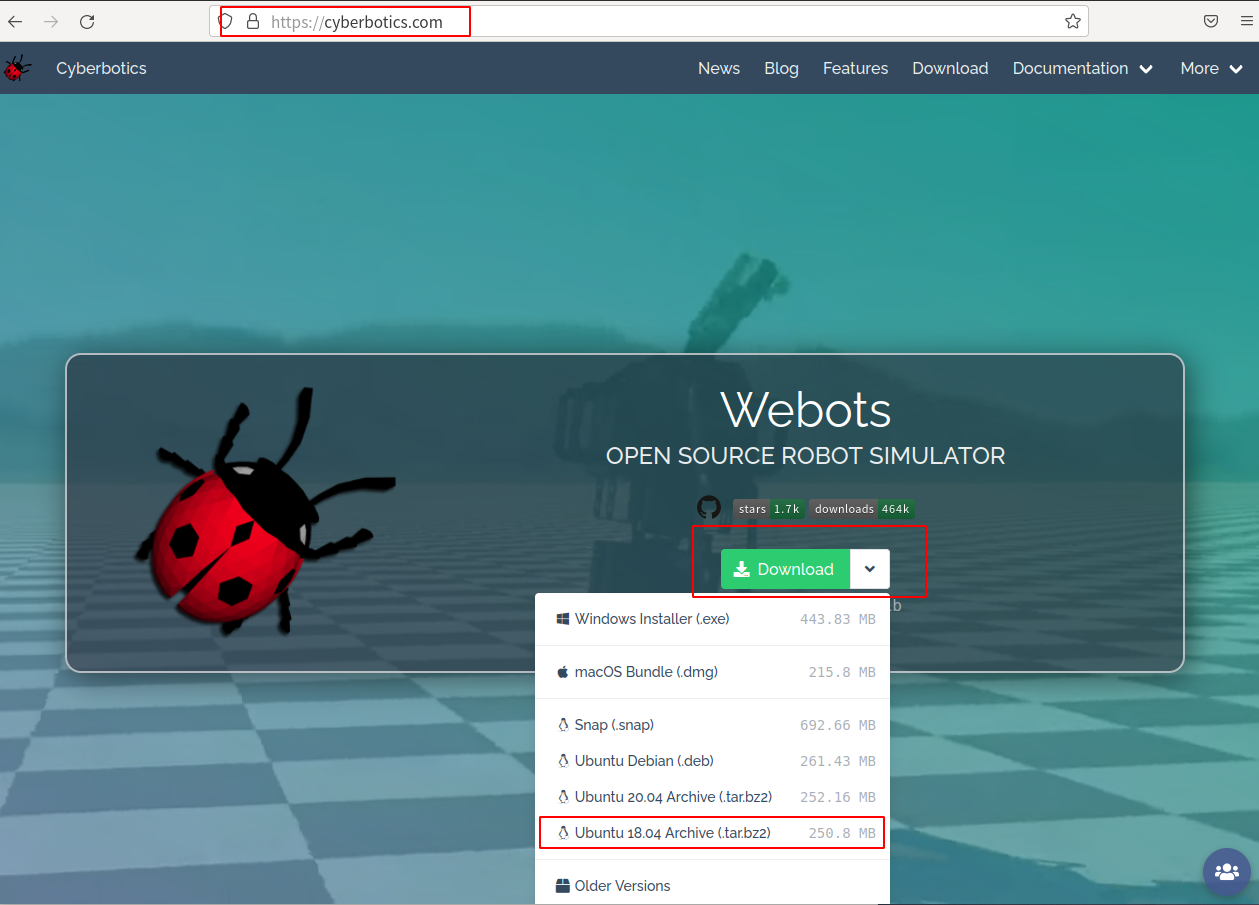Click the community chat floating button
Screen dimensions: 1259x905
click(x=1226, y=871)
